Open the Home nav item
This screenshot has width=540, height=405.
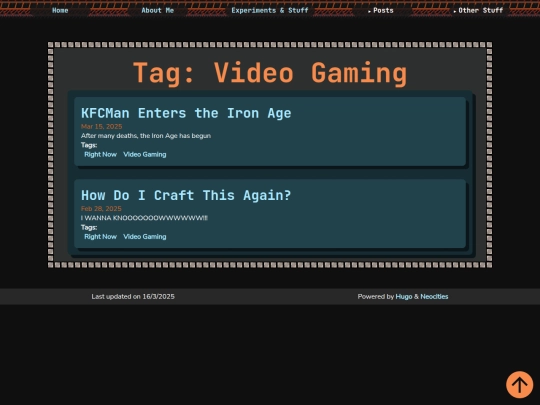pos(60,10)
